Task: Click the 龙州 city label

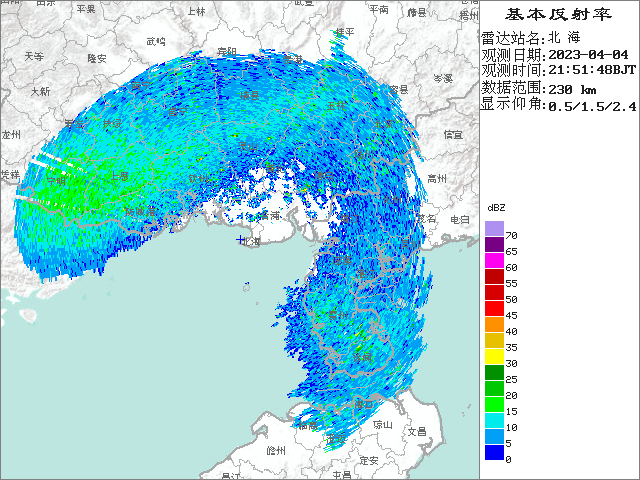Action: 11,134
